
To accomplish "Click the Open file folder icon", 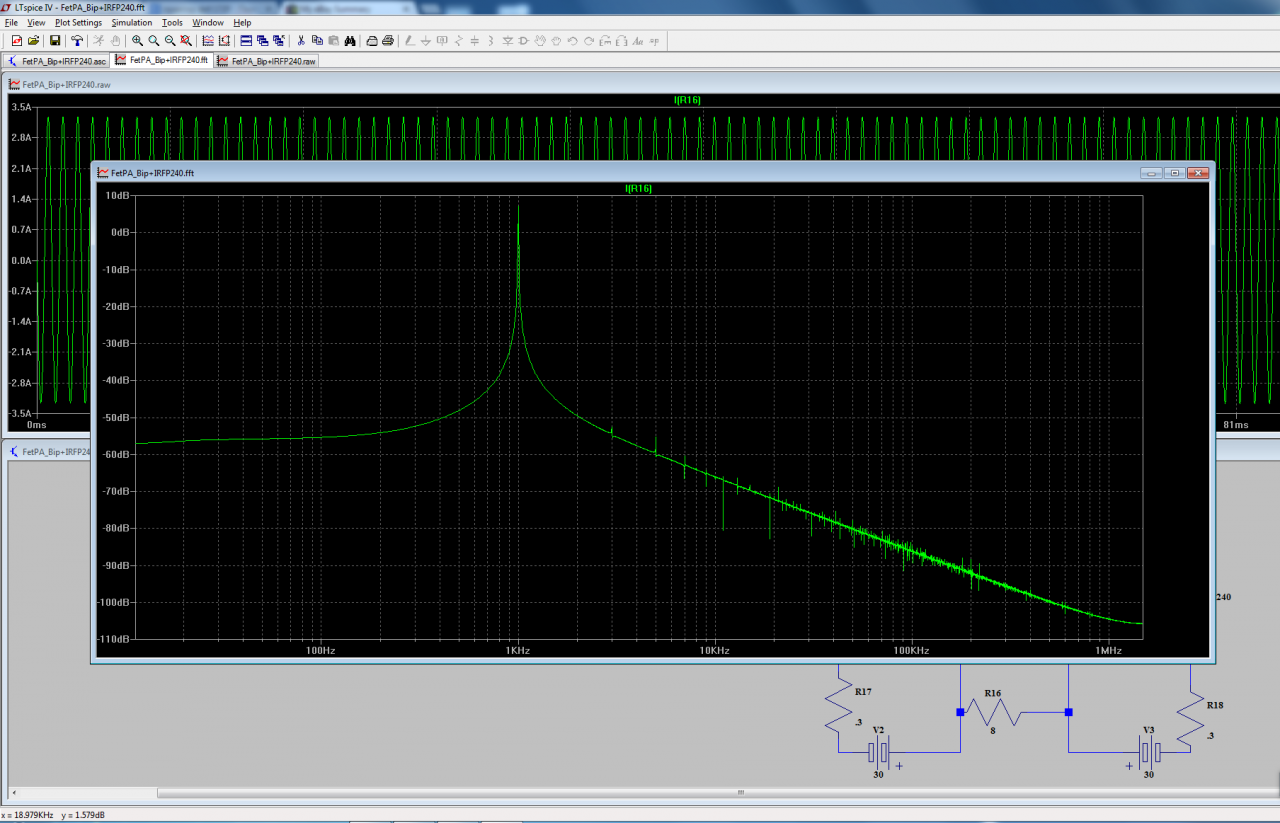I will (x=33, y=41).
